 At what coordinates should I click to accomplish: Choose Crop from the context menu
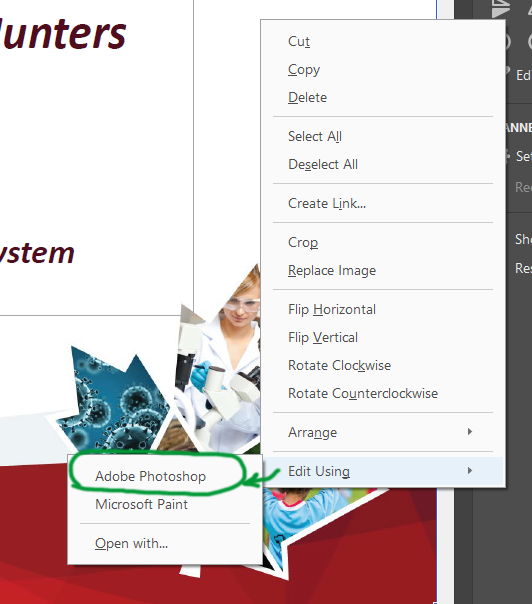coord(383,242)
